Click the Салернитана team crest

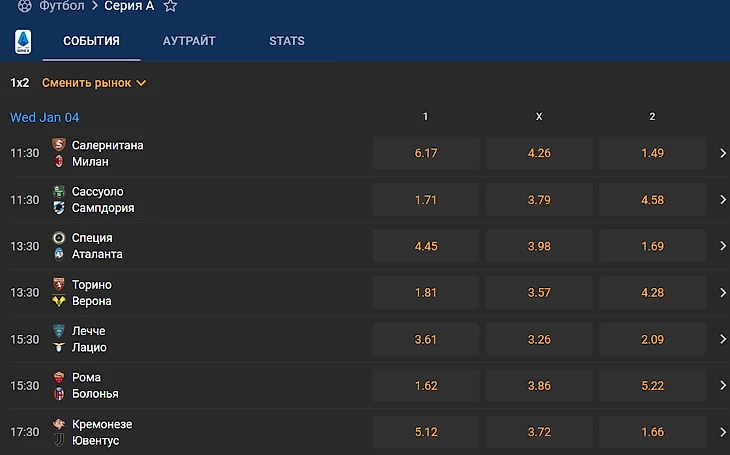[59, 145]
